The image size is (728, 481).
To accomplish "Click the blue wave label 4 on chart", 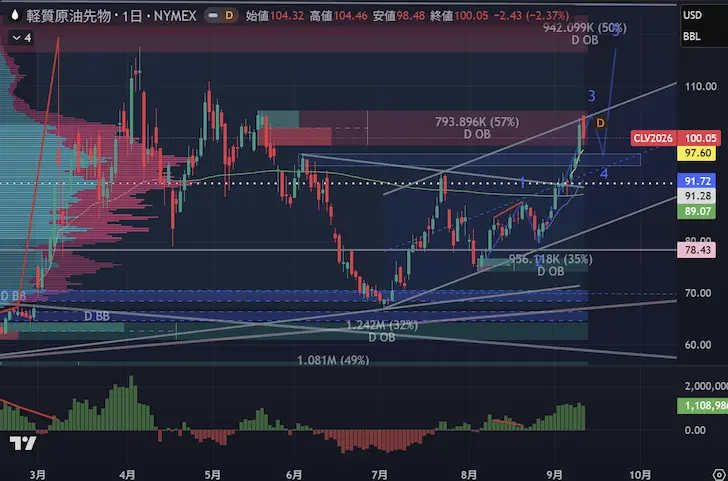I will (x=604, y=174).
